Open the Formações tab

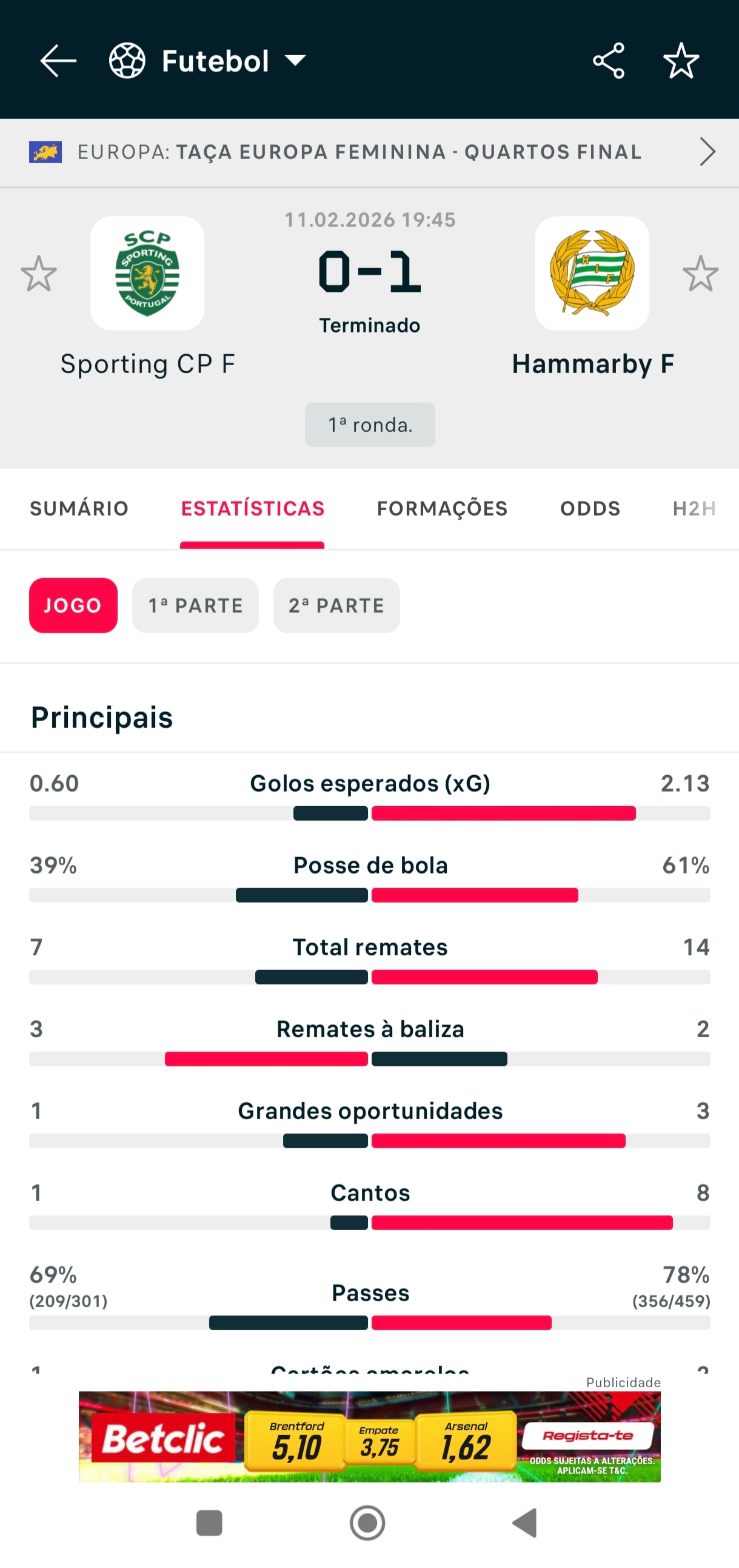coord(442,508)
